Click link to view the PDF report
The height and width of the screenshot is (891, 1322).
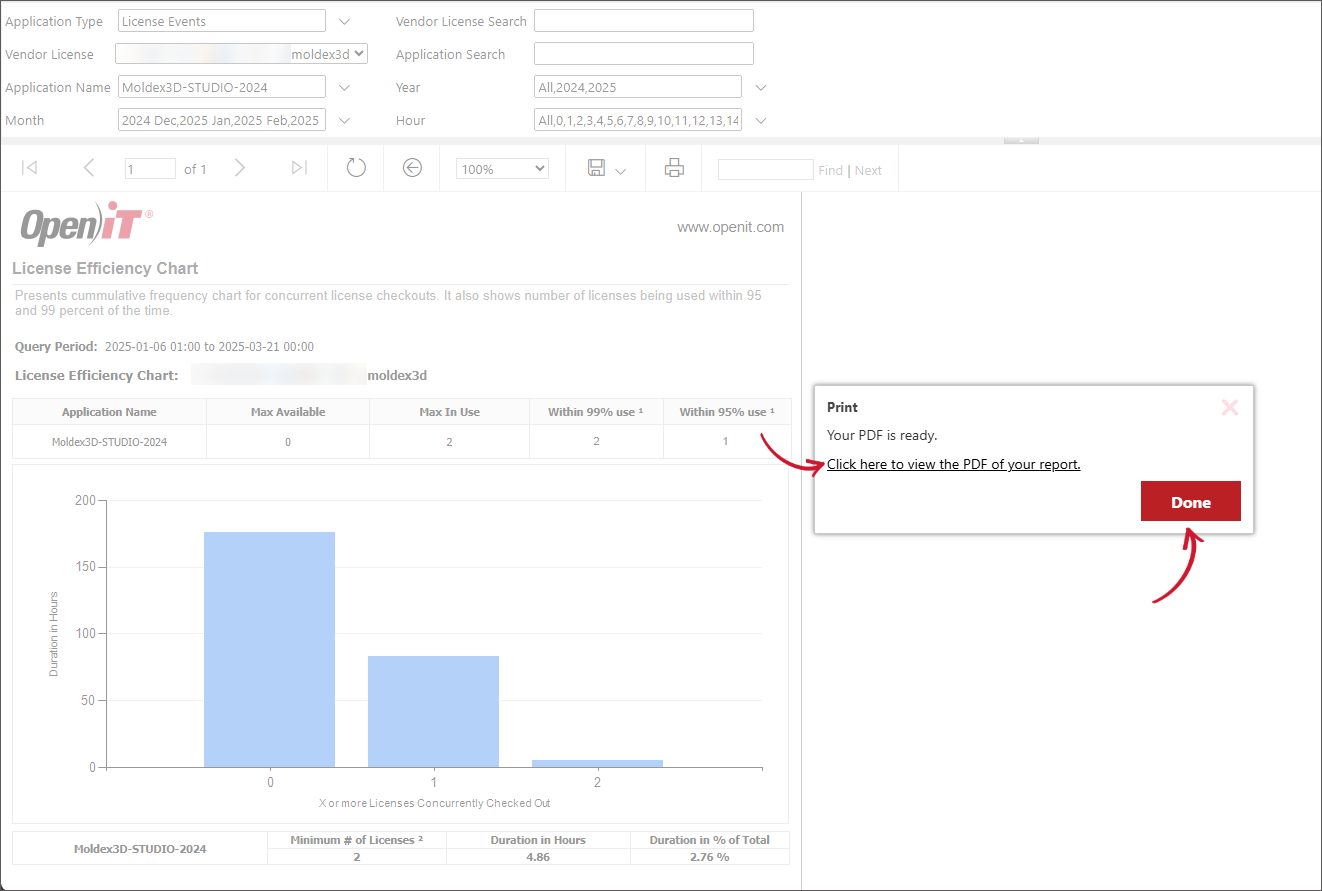point(953,464)
